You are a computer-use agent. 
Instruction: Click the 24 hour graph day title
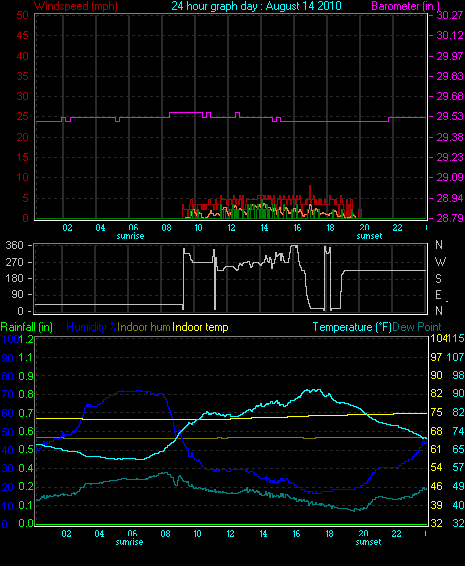click(x=256, y=6)
